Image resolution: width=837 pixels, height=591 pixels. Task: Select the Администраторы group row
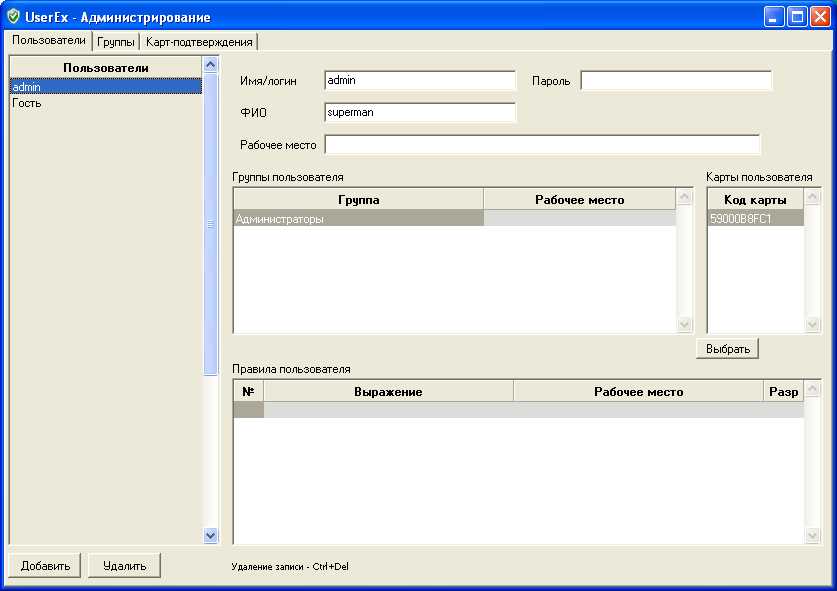pyautogui.click(x=358, y=219)
